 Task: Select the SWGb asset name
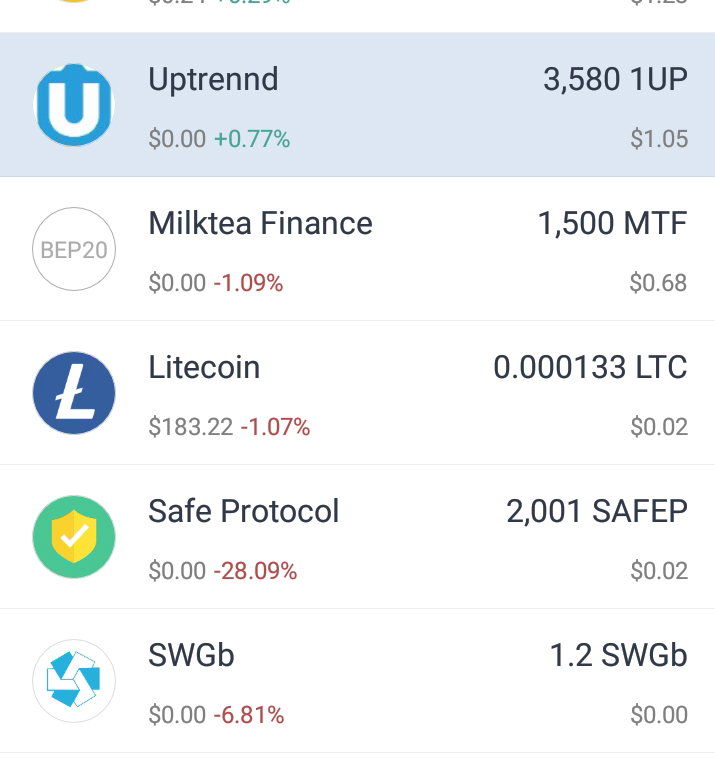191,655
